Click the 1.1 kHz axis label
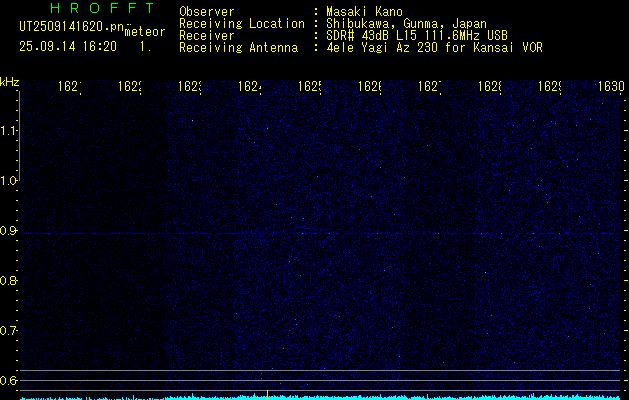This screenshot has width=629, height=400. coord(8,130)
